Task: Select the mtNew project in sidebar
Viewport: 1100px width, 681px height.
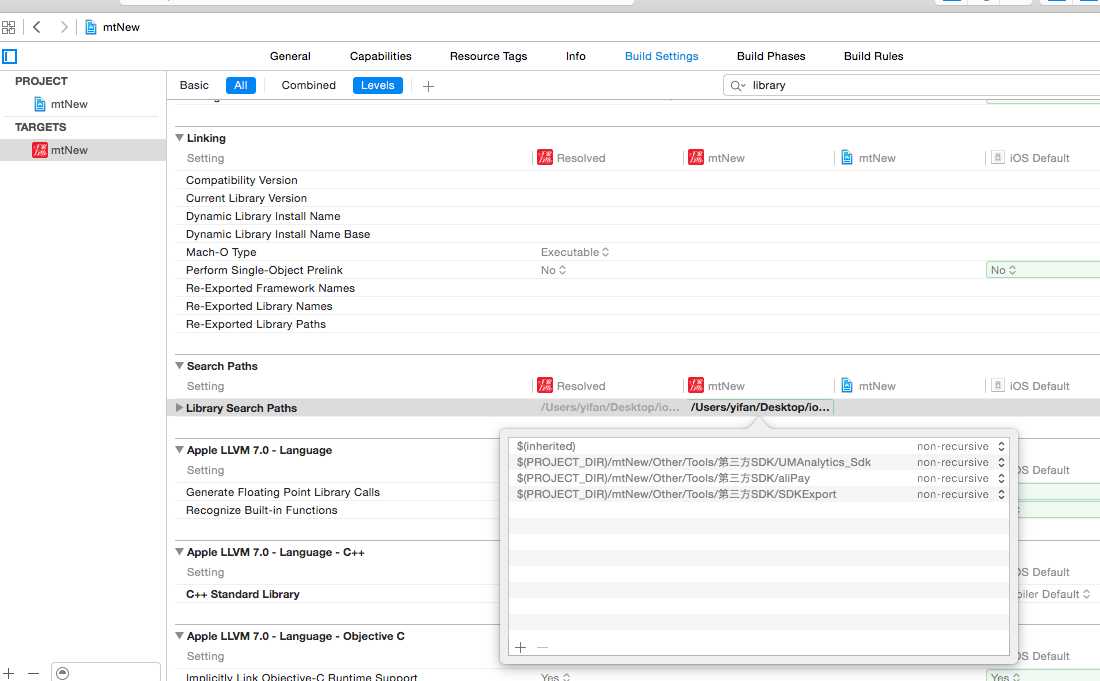Action: coord(62,104)
